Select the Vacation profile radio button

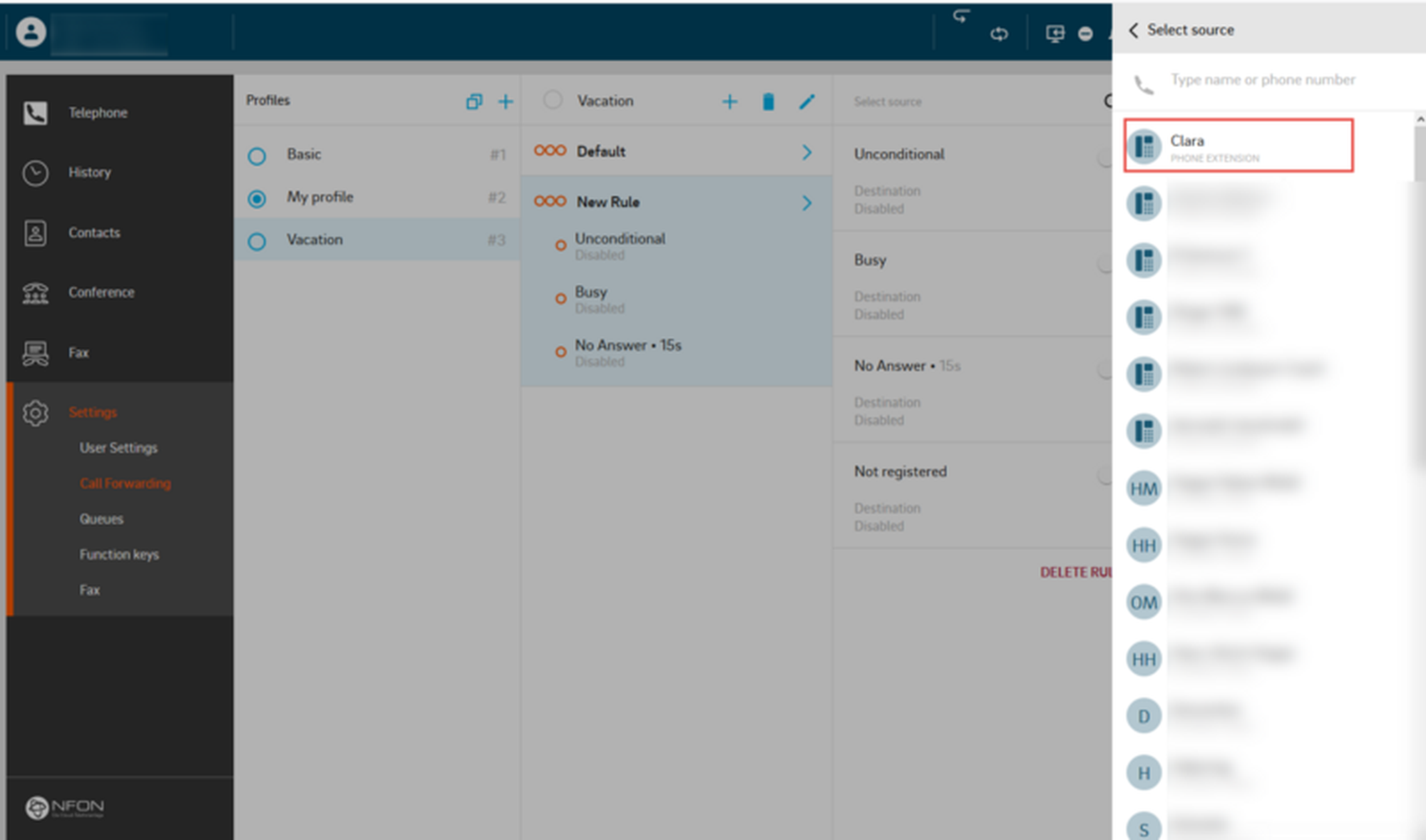pyautogui.click(x=257, y=241)
